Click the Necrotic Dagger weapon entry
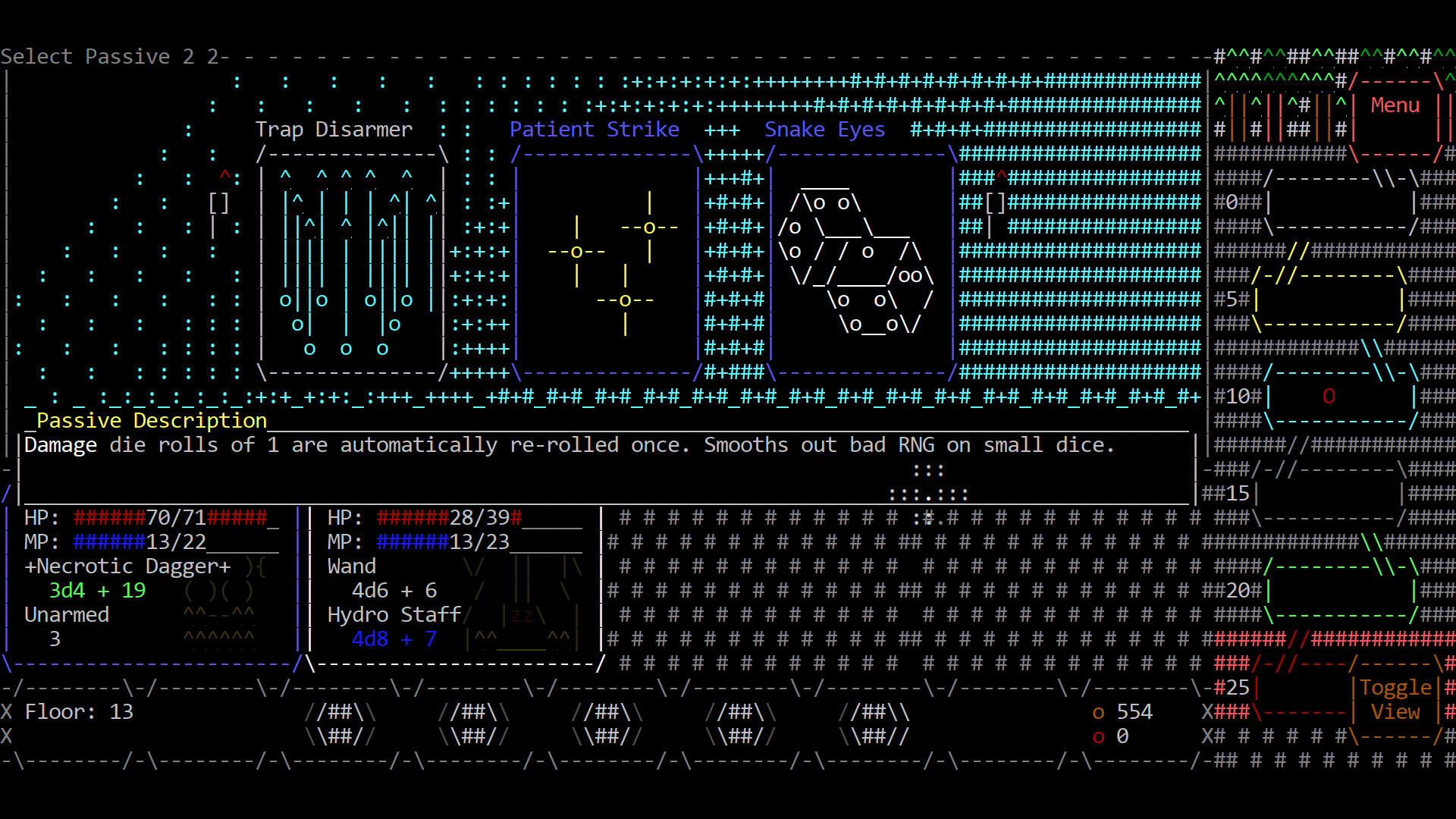Image resolution: width=1456 pixels, height=819 pixels. 127,566
